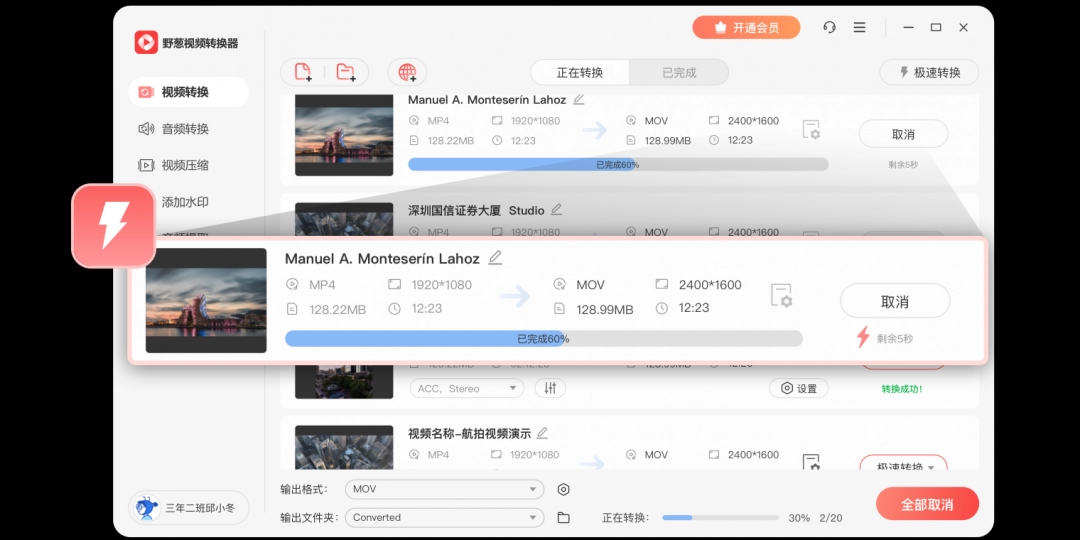Open the output folder browse icon
The height and width of the screenshot is (540, 1080).
[563, 518]
